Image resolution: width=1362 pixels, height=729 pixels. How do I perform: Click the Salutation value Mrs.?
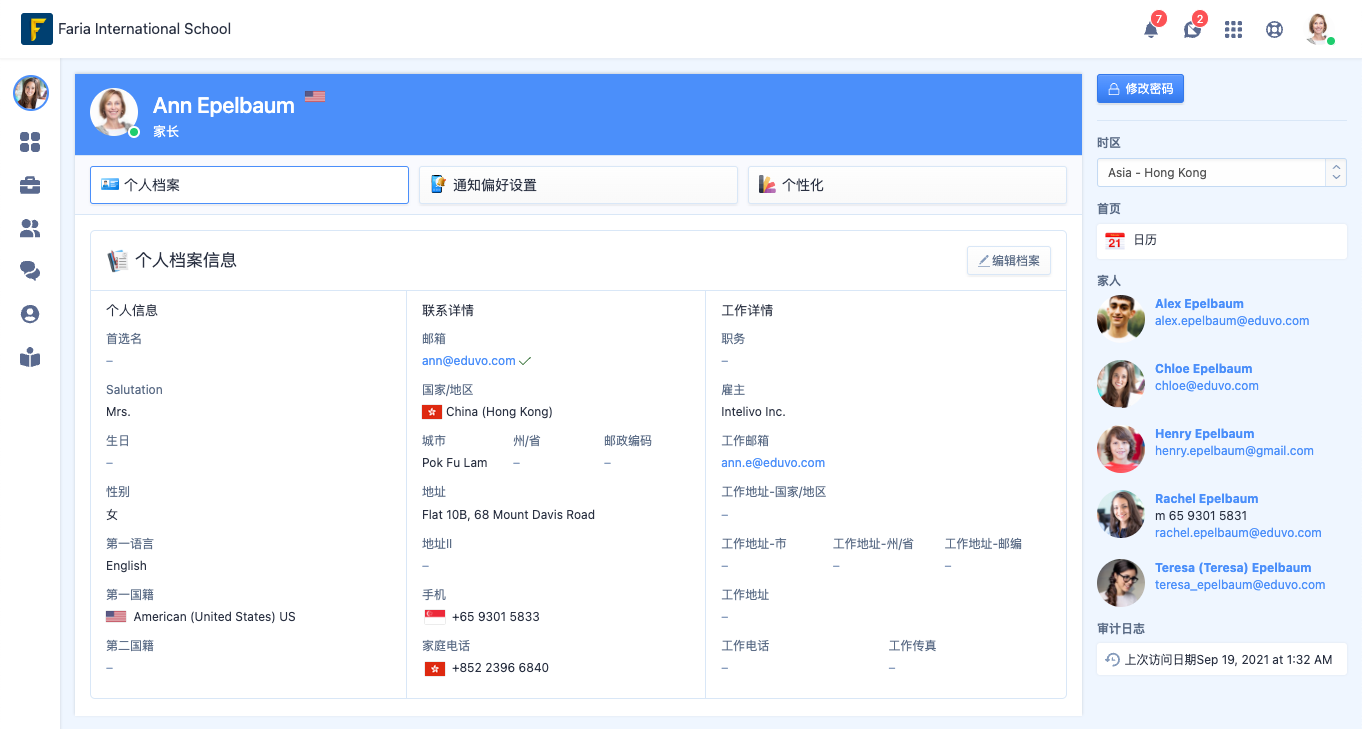[x=118, y=412]
